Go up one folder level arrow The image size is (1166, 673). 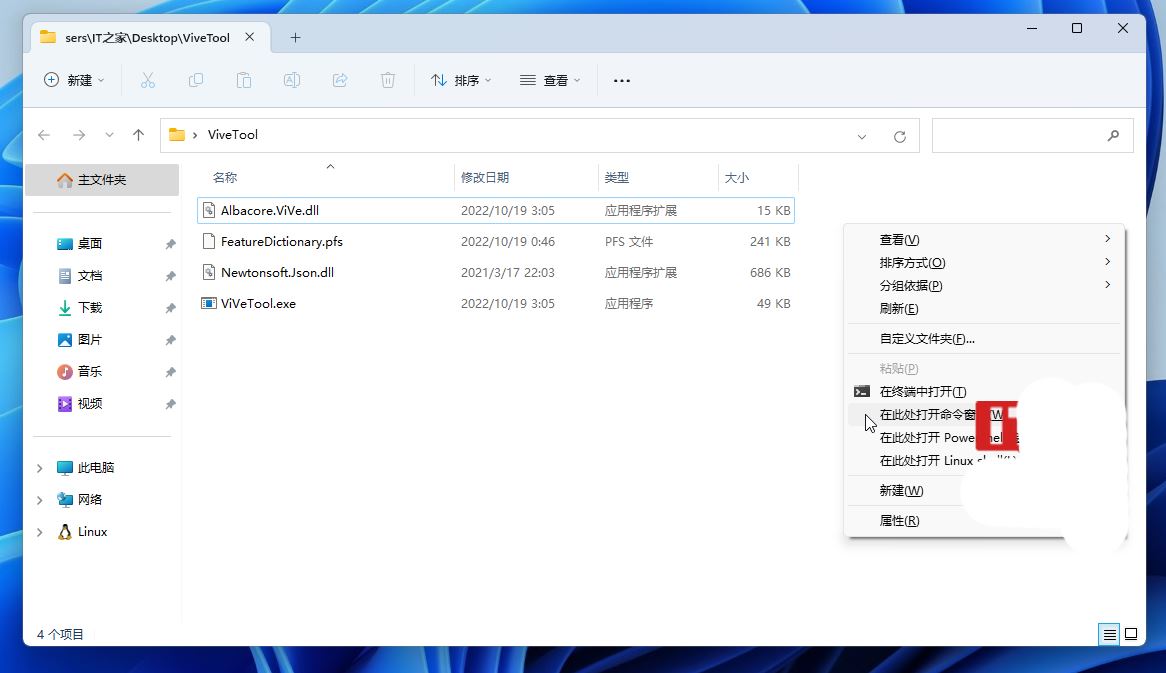pyautogui.click(x=138, y=135)
